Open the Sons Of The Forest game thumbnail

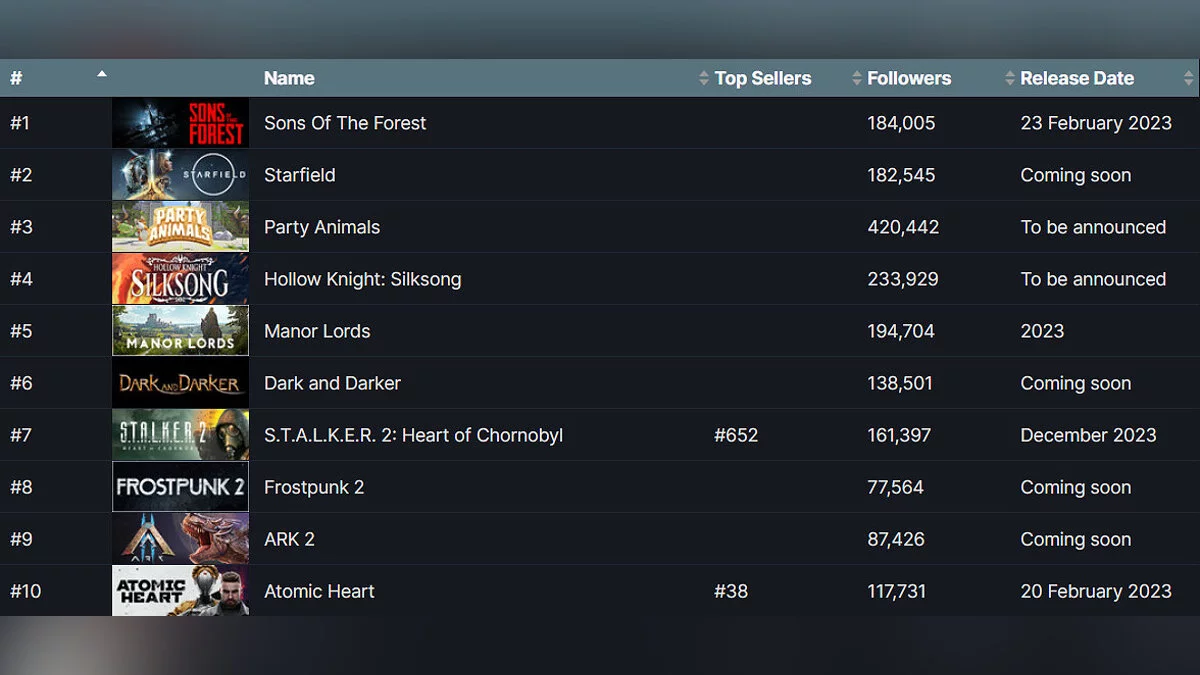click(180, 123)
